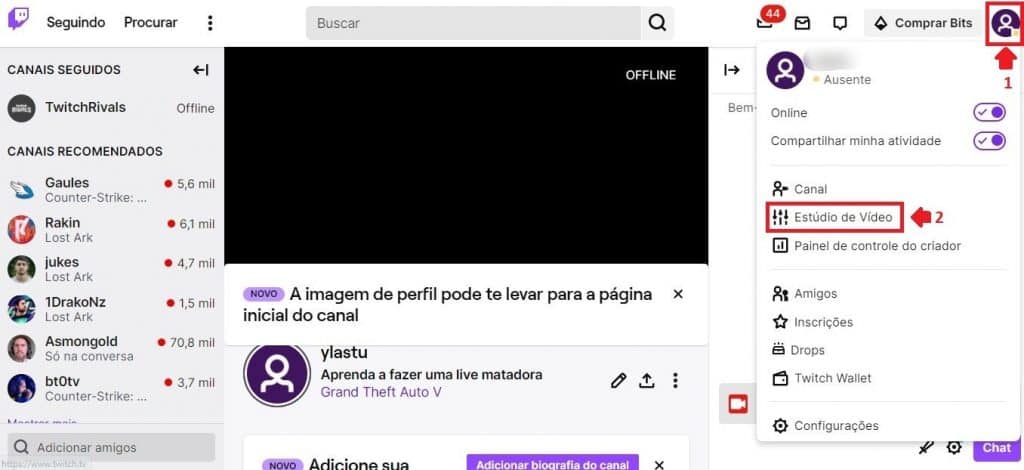
Task: Click the Chat send button
Action: [x=996, y=447]
